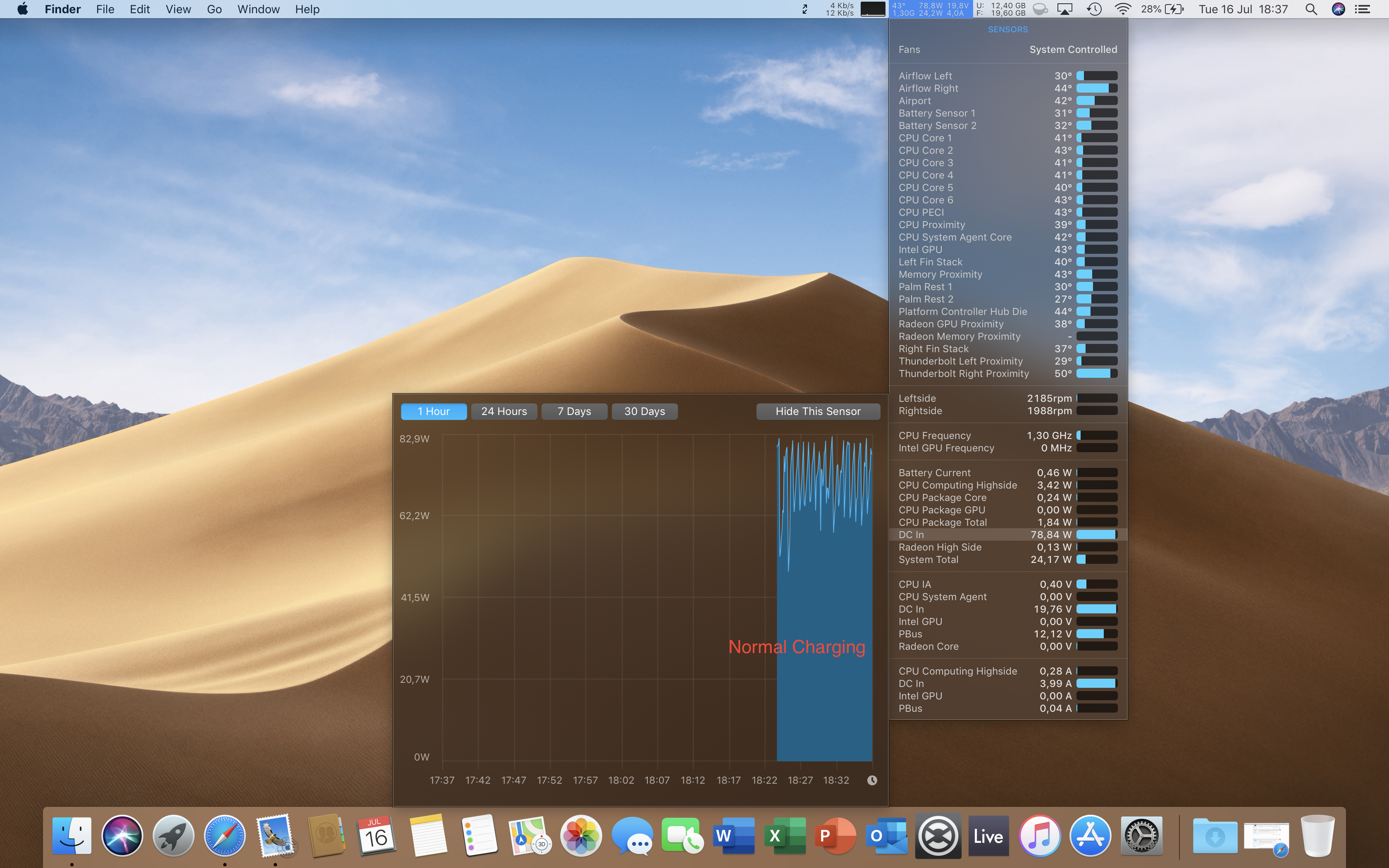Open battery 28% status menu

(1162, 9)
